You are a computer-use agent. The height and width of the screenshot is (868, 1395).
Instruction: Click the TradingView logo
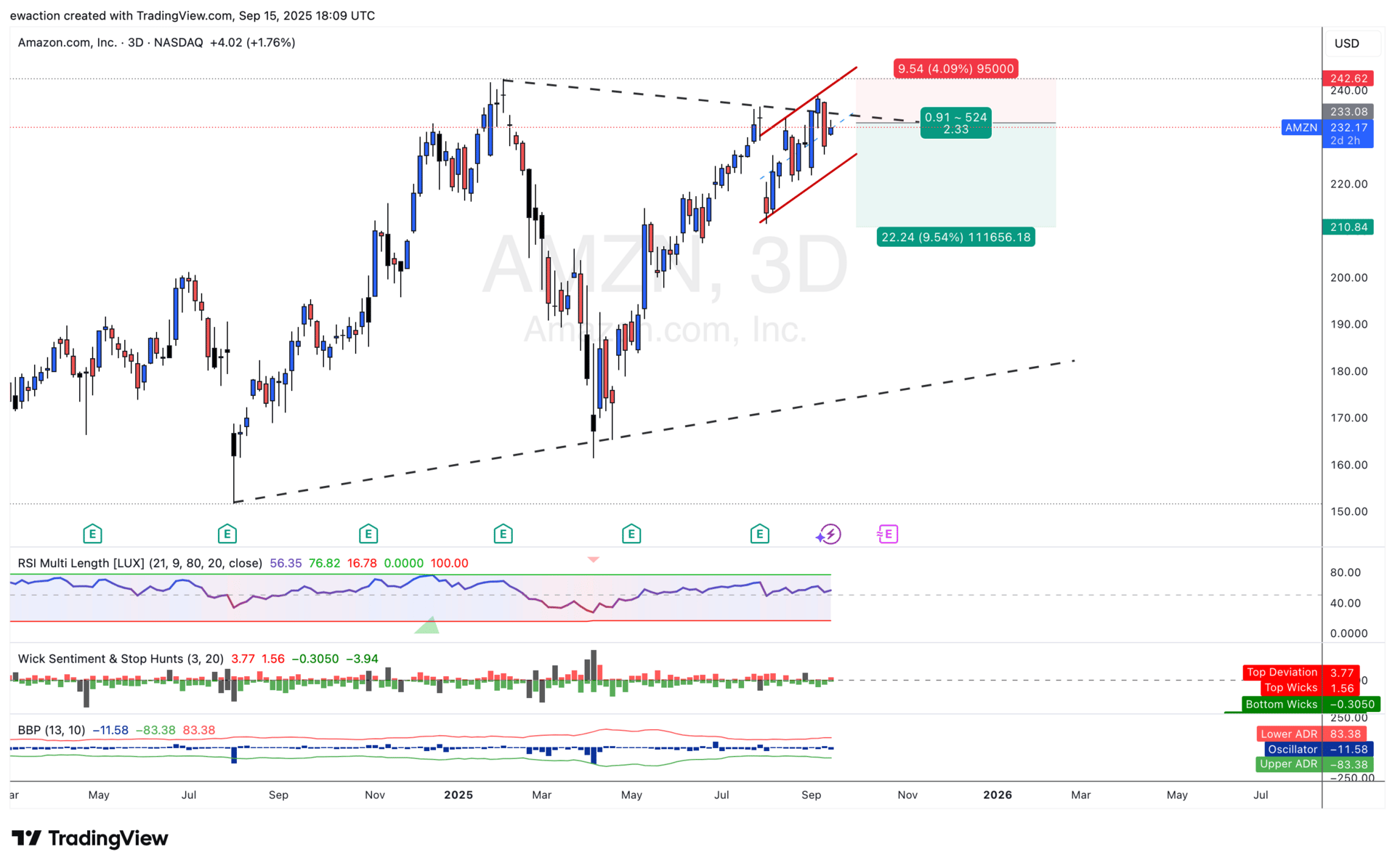(x=89, y=838)
